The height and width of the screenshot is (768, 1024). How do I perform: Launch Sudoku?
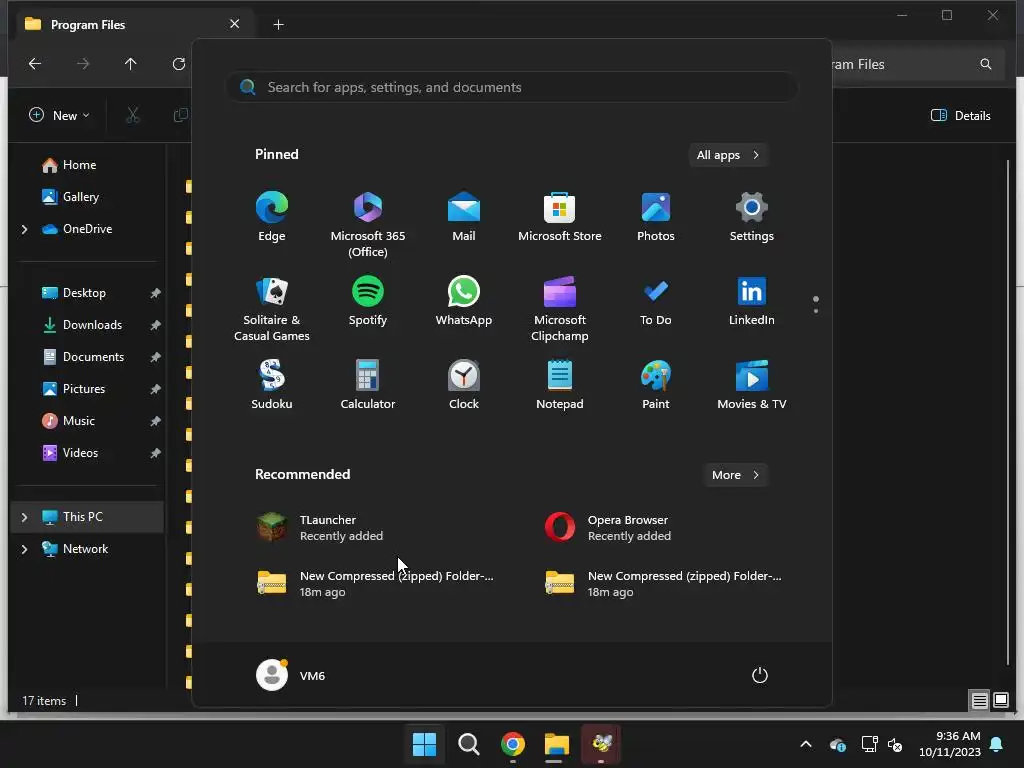272,385
